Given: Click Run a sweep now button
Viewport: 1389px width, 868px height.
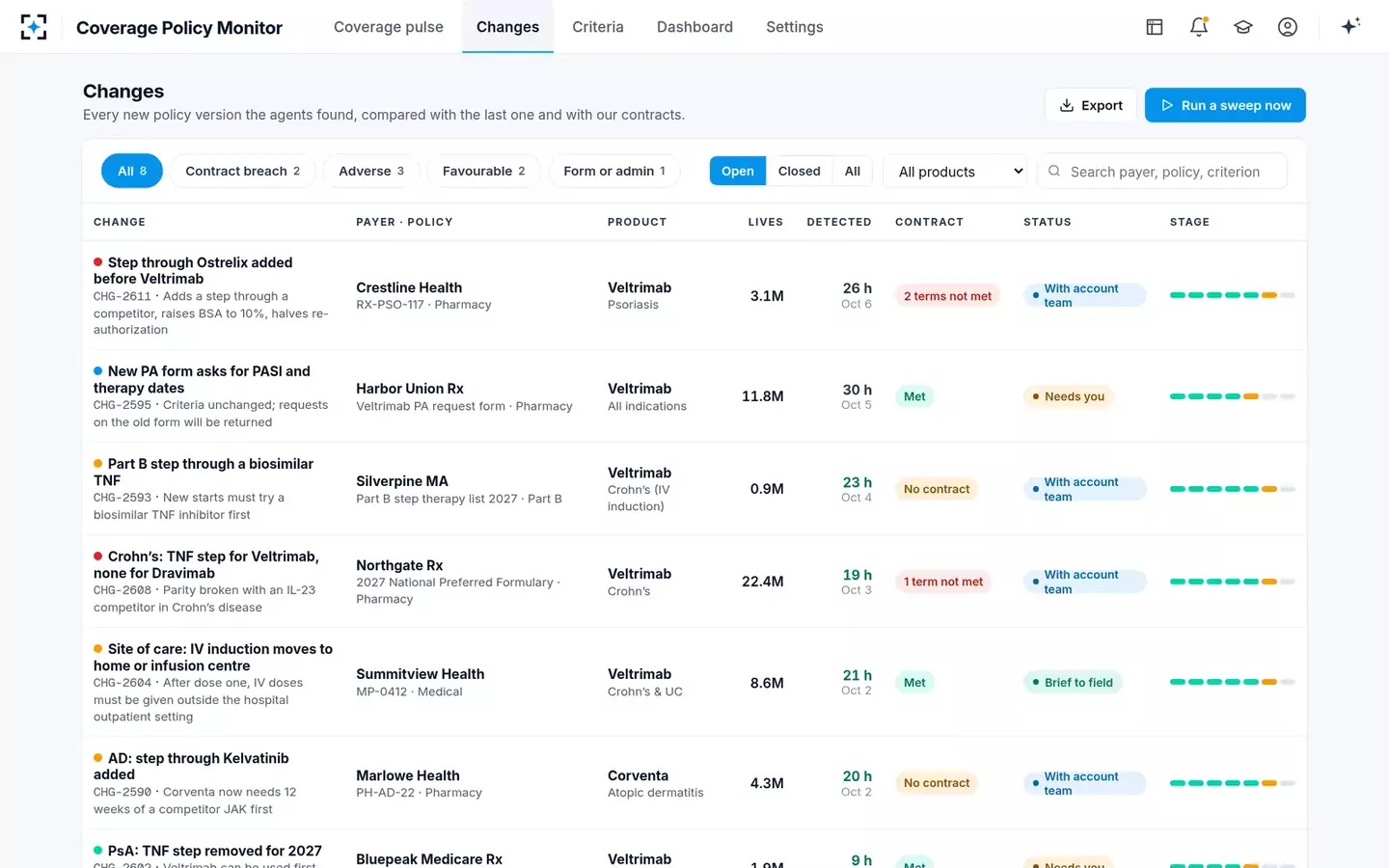Looking at the screenshot, I should [1225, 105].
